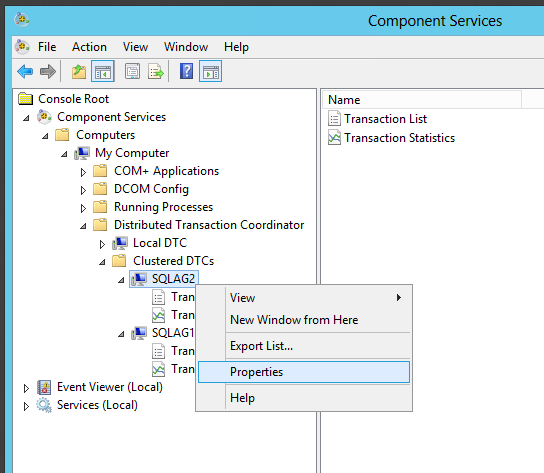Screen dimensions: 544x473
Task: Click the Forward arrow toolbar icon
Action: point(48,72)
